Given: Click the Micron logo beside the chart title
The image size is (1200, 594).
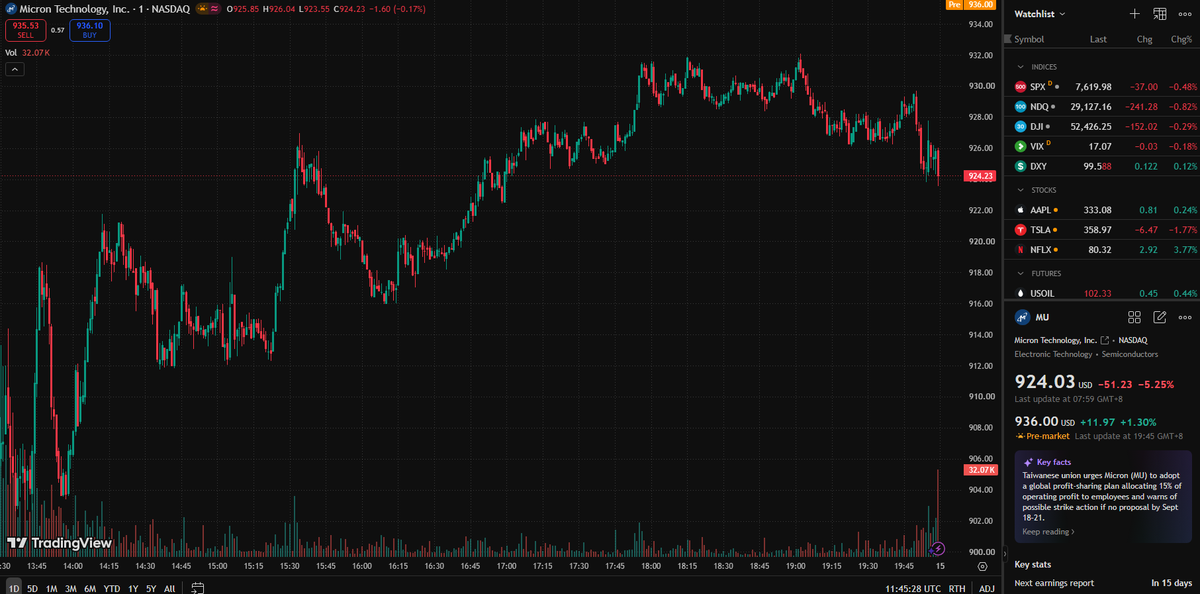Looking at the screenshot, I should 10,8.
